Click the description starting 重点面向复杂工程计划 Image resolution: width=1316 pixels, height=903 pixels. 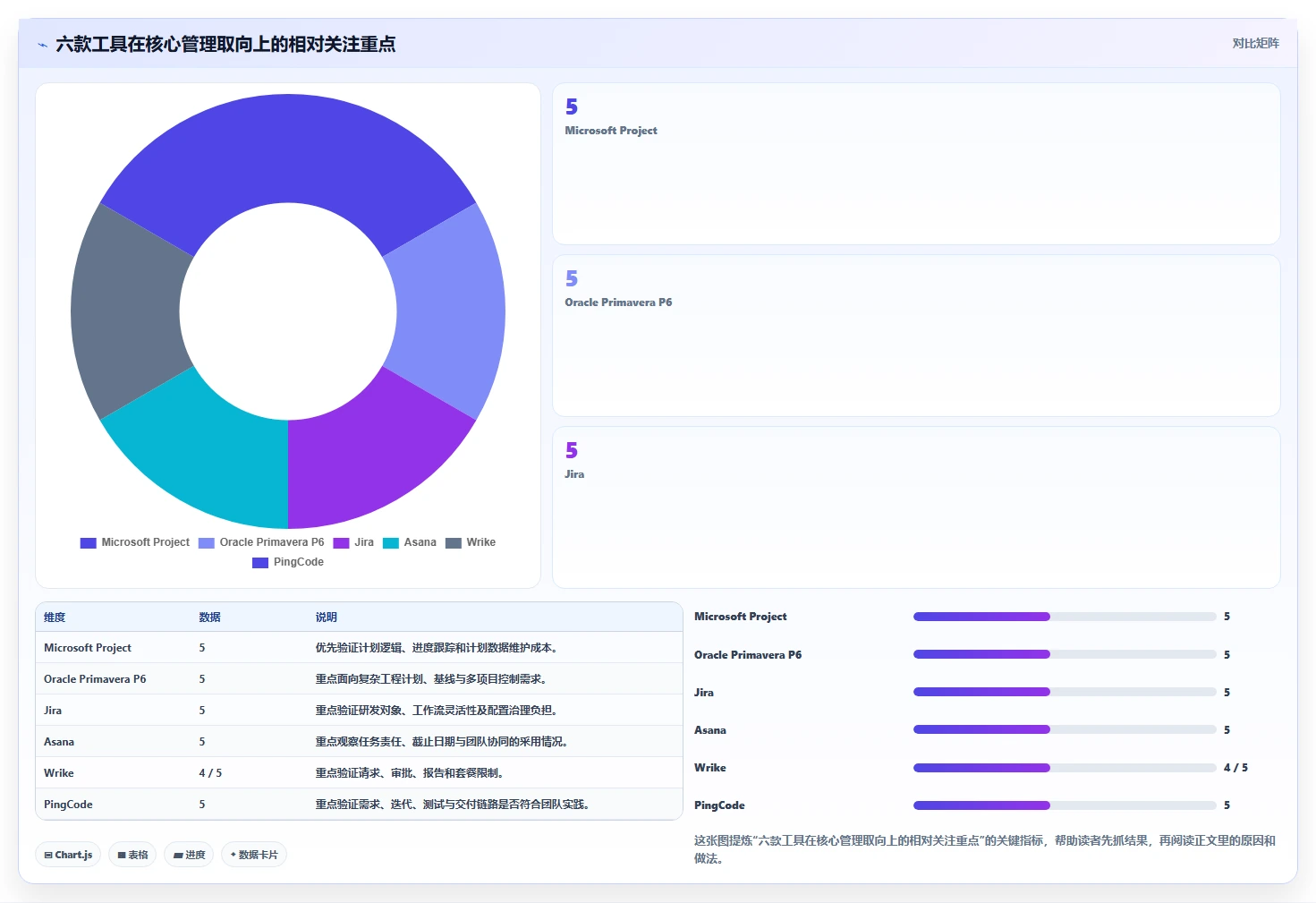click(431, 679)
